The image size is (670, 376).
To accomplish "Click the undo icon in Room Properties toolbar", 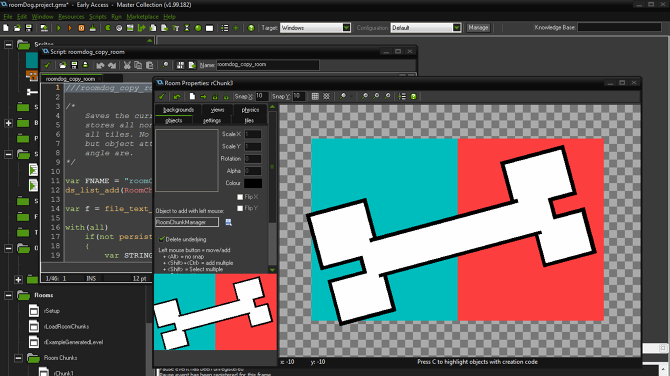I will coord(177,97).
